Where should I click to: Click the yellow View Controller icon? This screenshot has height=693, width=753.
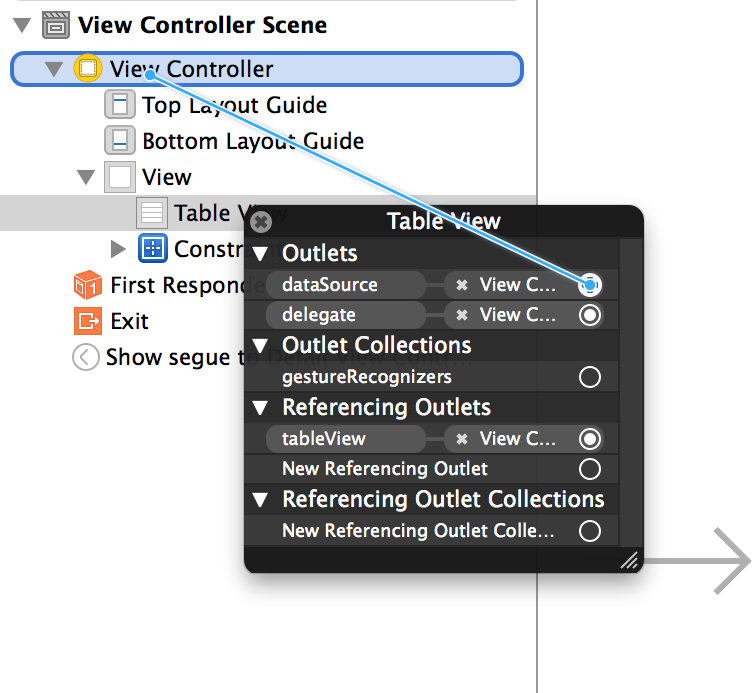tap(88, 69)
